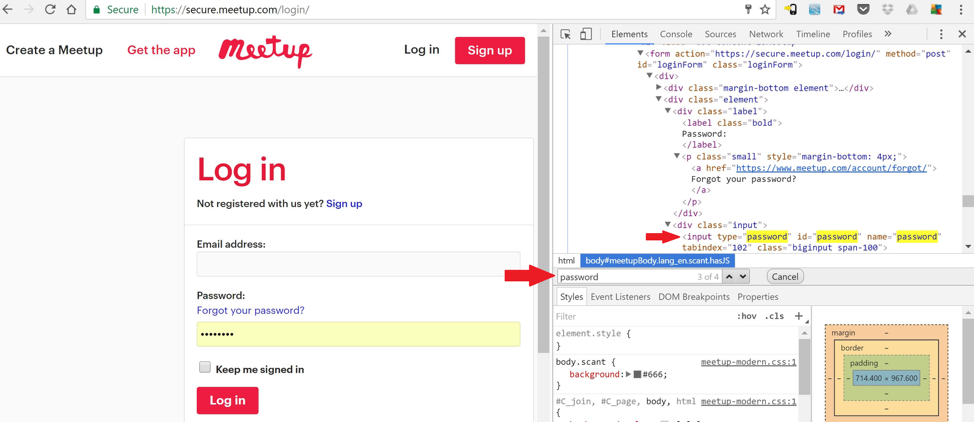Close the DevTools panel

(x=962, y=34)
